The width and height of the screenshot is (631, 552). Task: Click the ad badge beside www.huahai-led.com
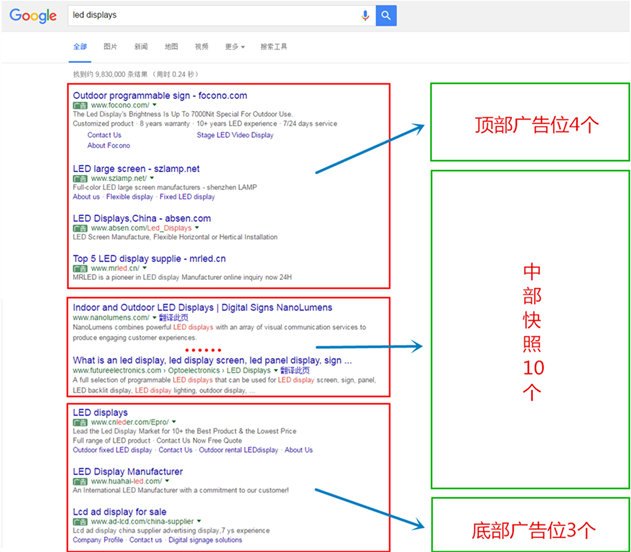(x=80, y=481)
